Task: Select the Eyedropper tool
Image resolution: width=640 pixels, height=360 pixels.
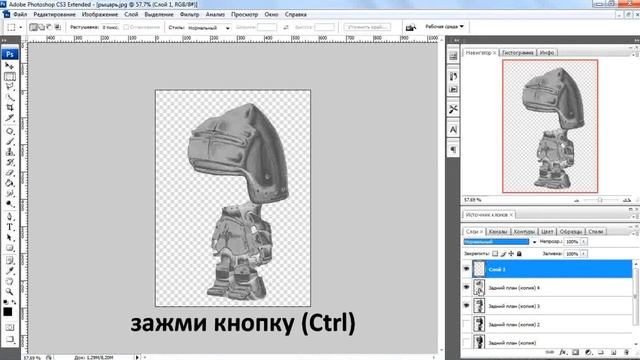Action: pos(9,271)
